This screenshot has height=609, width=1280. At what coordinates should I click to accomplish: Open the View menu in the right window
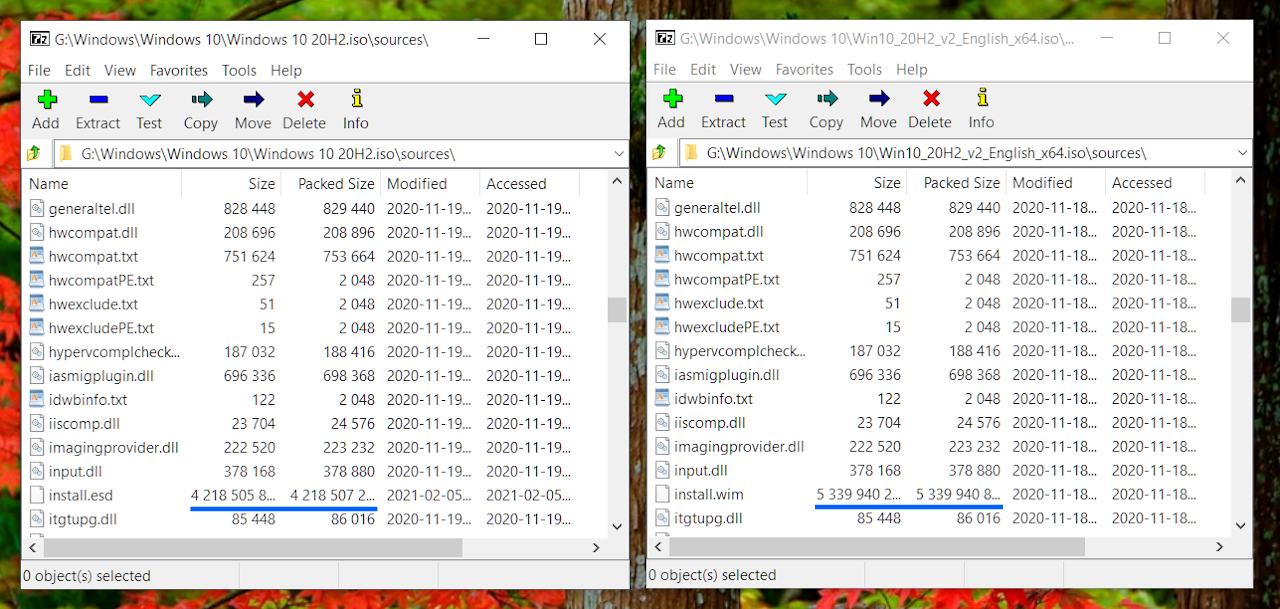(x=745, y=69)
